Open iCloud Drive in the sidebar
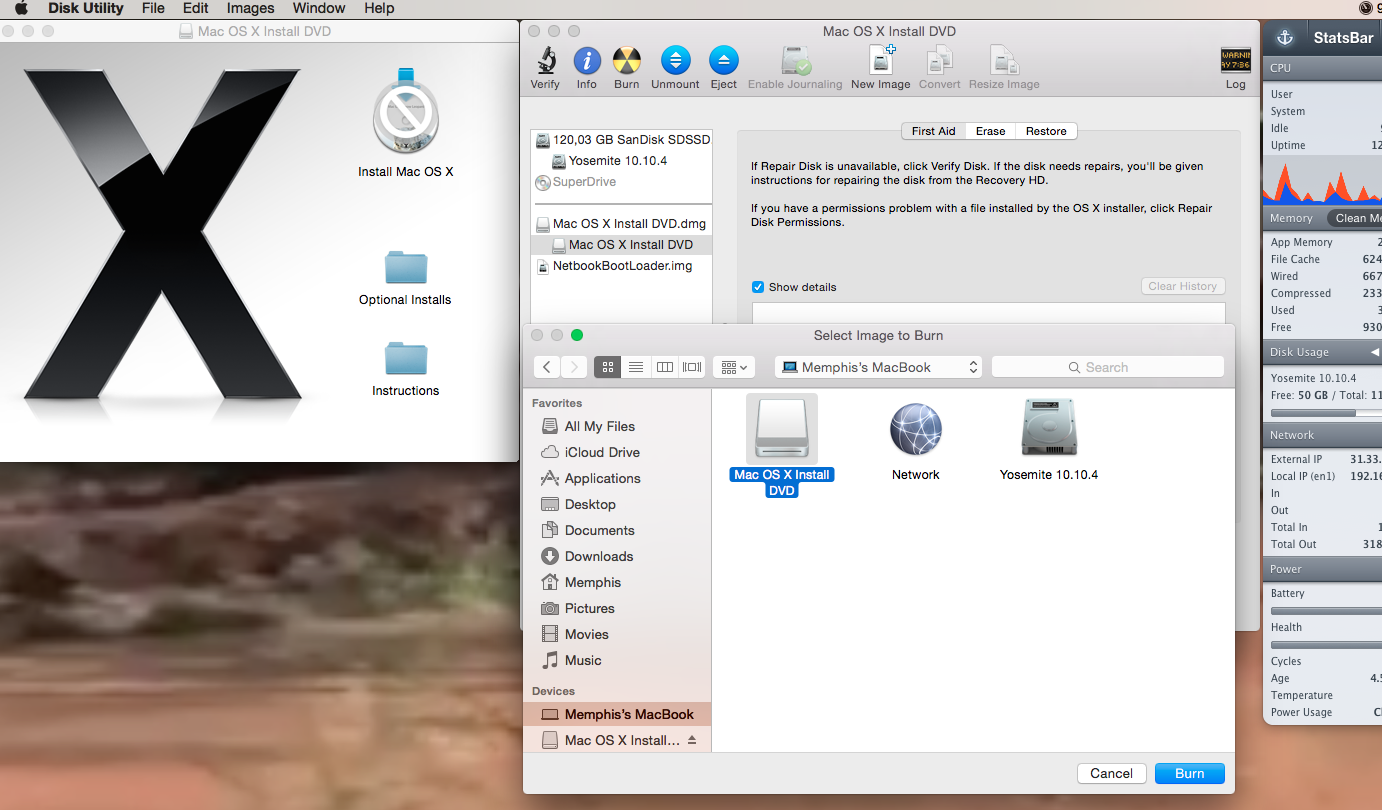This screenshot has width=1382, height=810. tap(602, 452)
